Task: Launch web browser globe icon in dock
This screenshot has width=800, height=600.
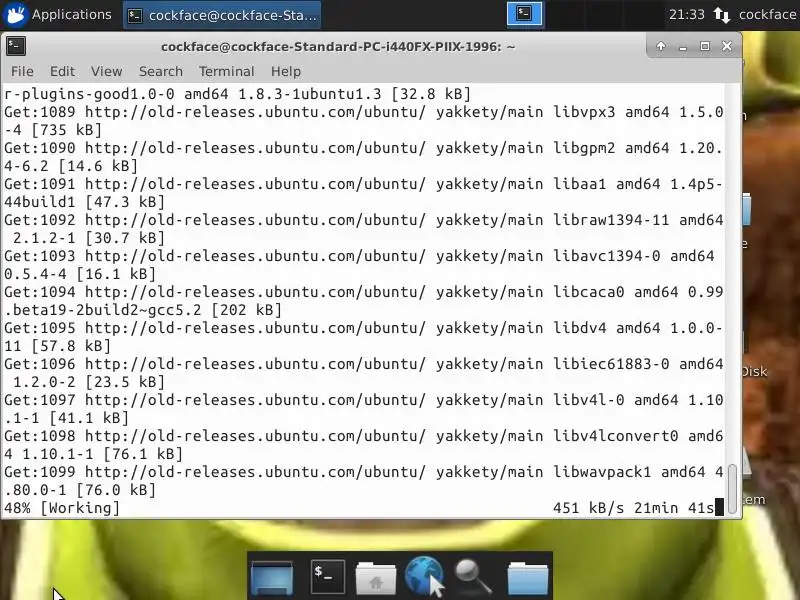Action: pyautogui.click(x=423, y=576)
